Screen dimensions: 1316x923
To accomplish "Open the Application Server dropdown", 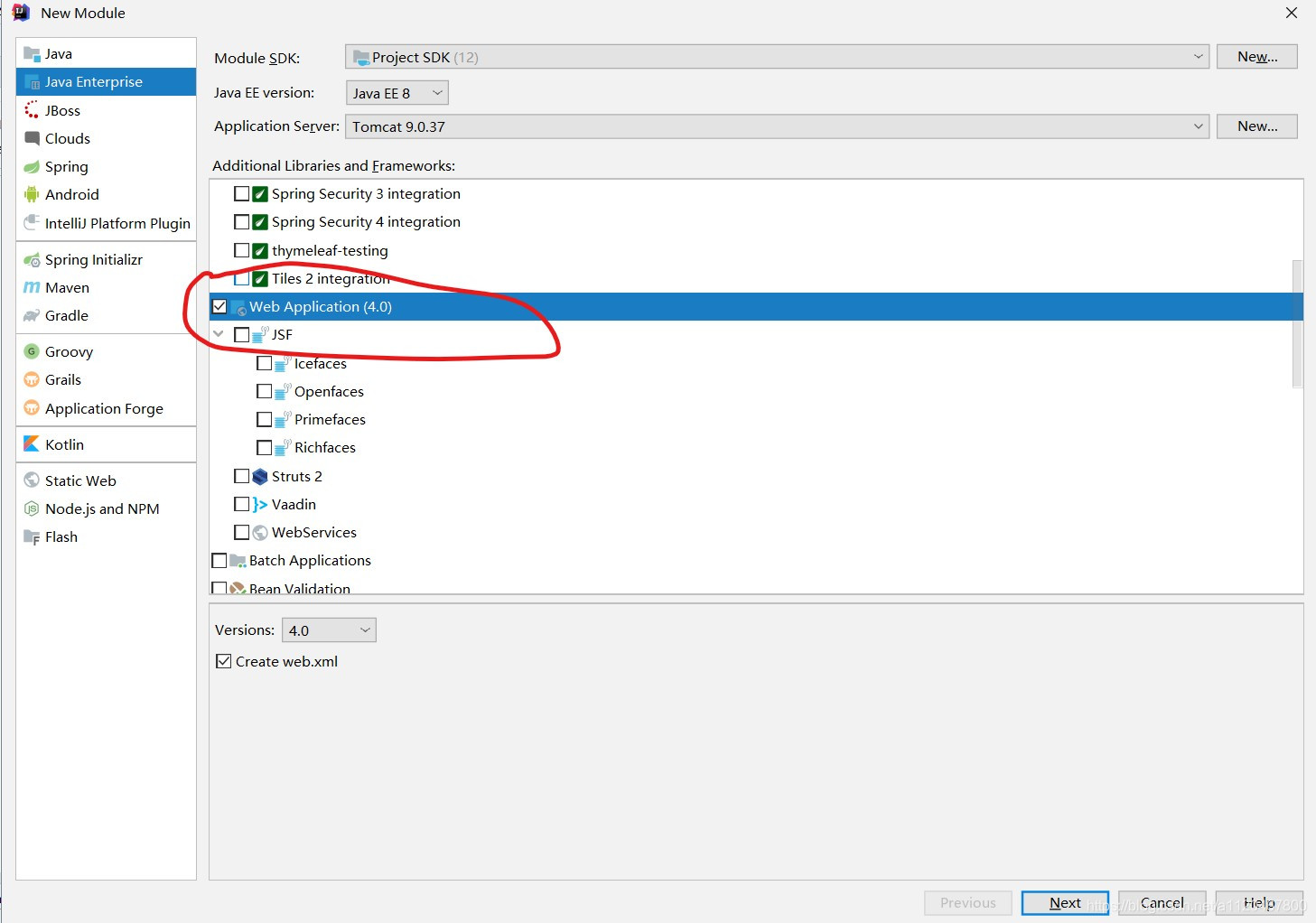I will coord(777,126).
